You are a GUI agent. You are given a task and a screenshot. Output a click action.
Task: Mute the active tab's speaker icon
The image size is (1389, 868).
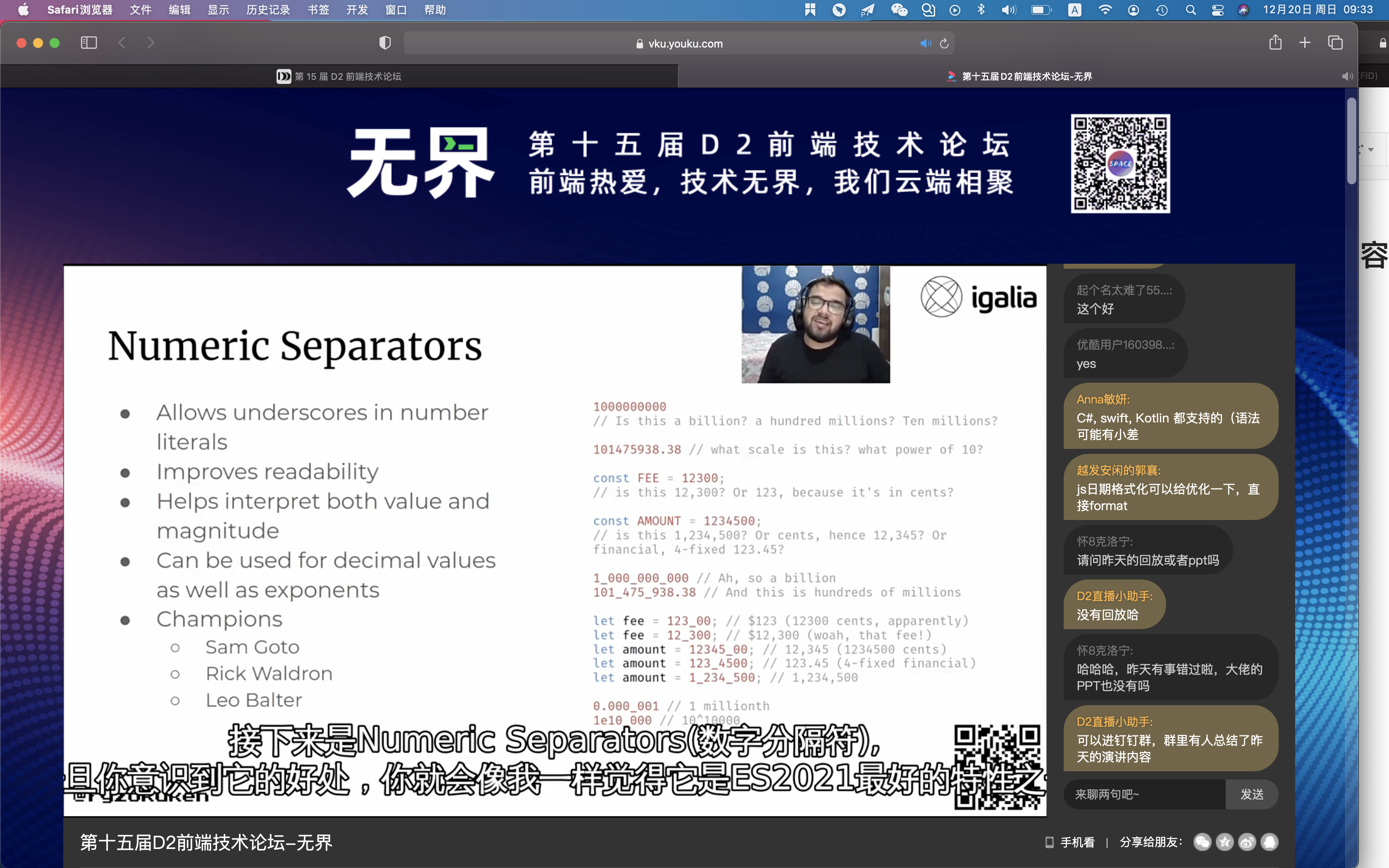pos(1346,76)
